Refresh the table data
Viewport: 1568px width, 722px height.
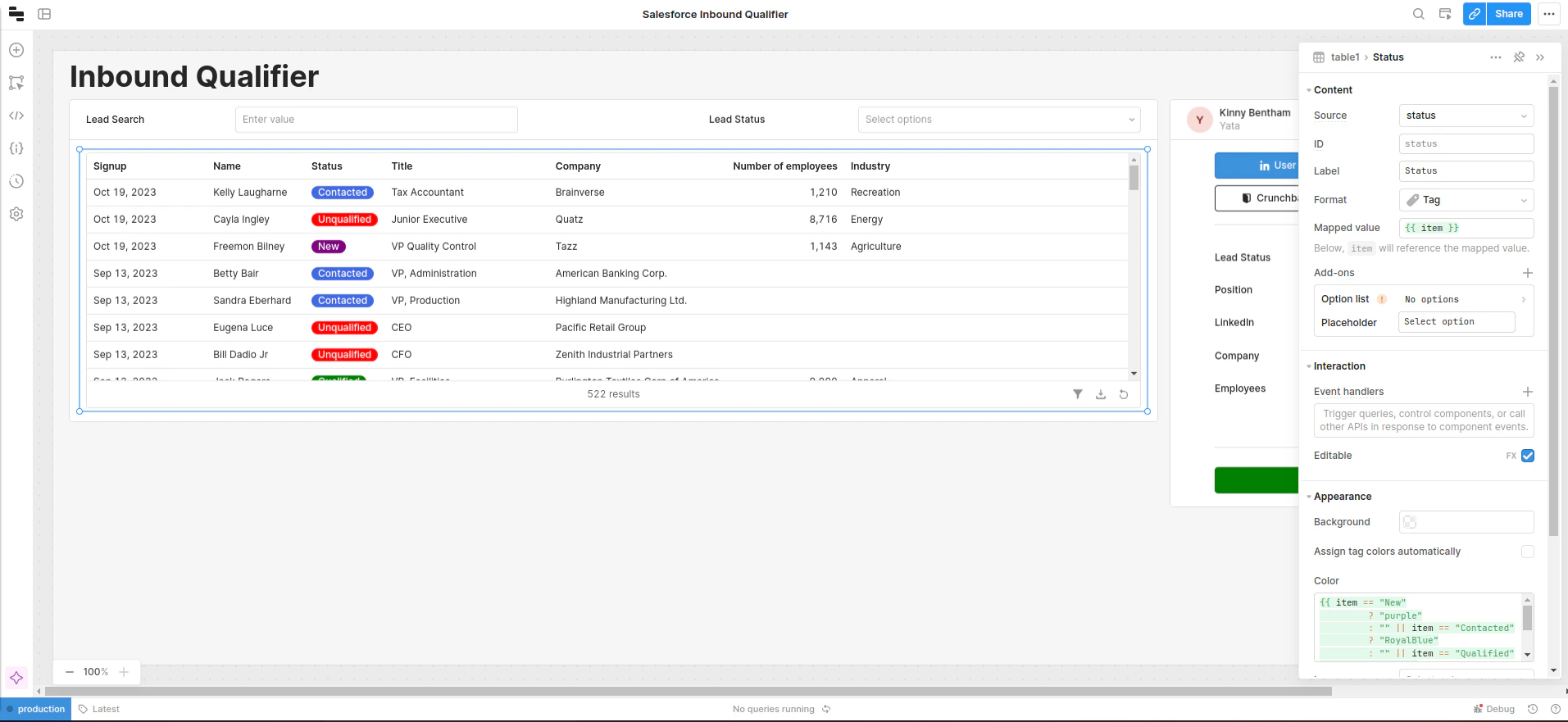click(x=1124, y=394)
